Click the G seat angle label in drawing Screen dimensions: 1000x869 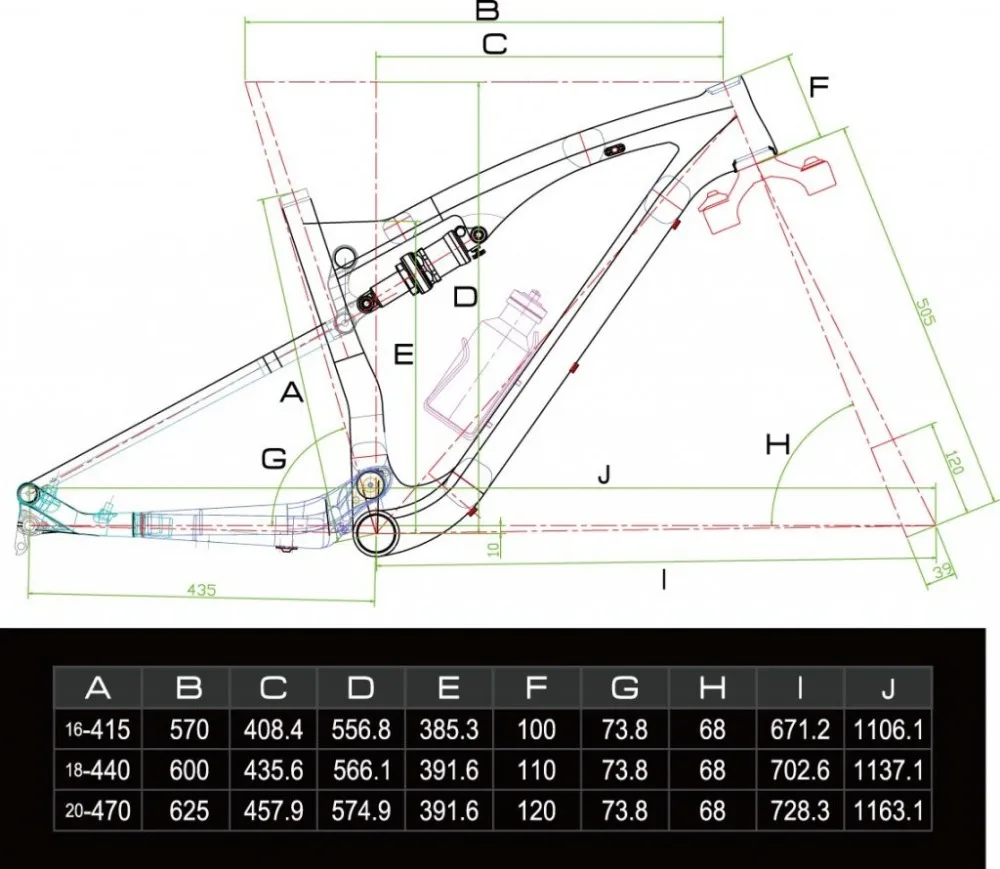point(274,458)
